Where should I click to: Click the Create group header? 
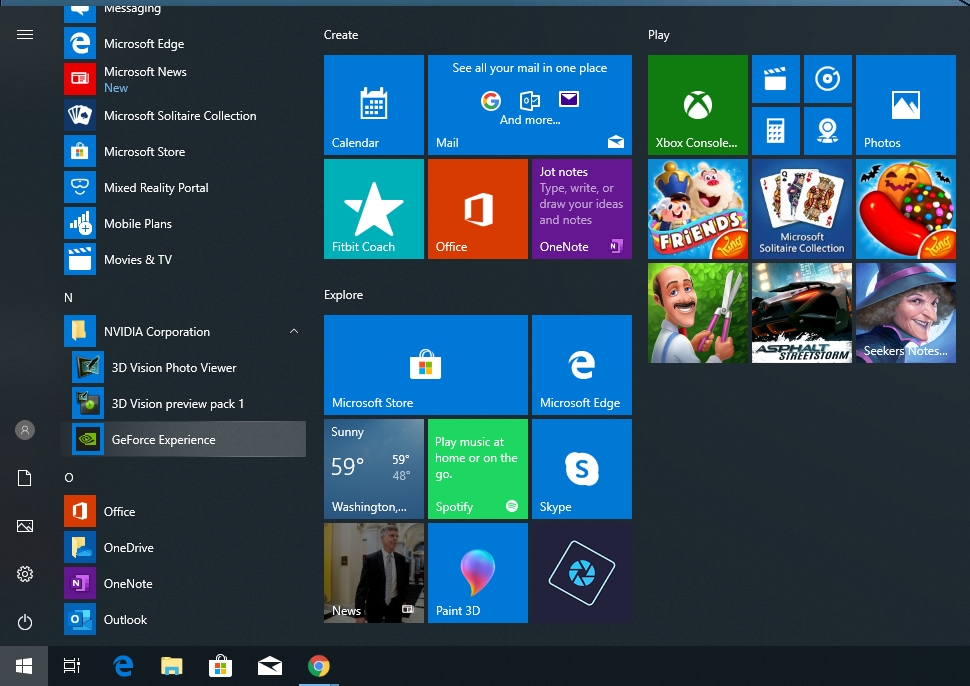click(x=341, y=35)
